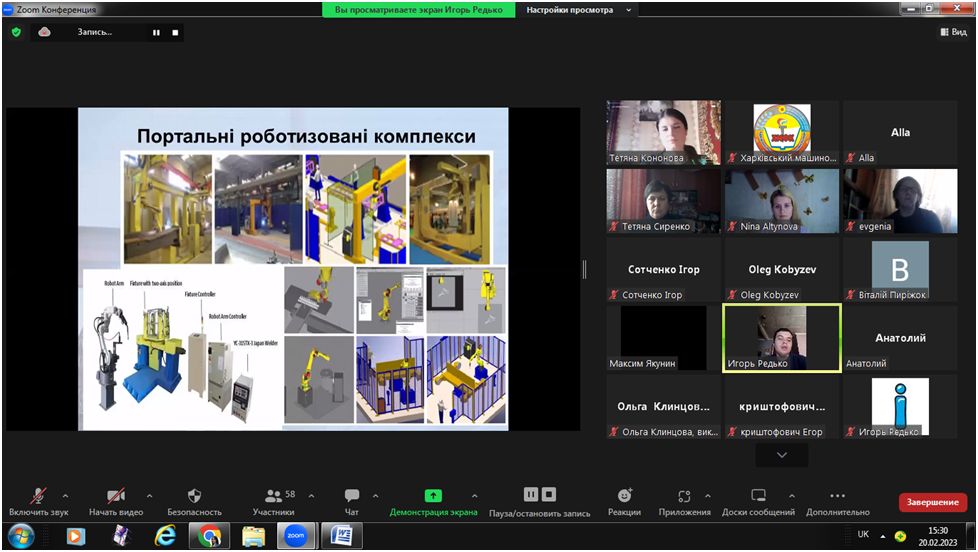Expand arrow beside Доски сообщений
The height and width of the screenshot is (552, 978).
[792, 496]
